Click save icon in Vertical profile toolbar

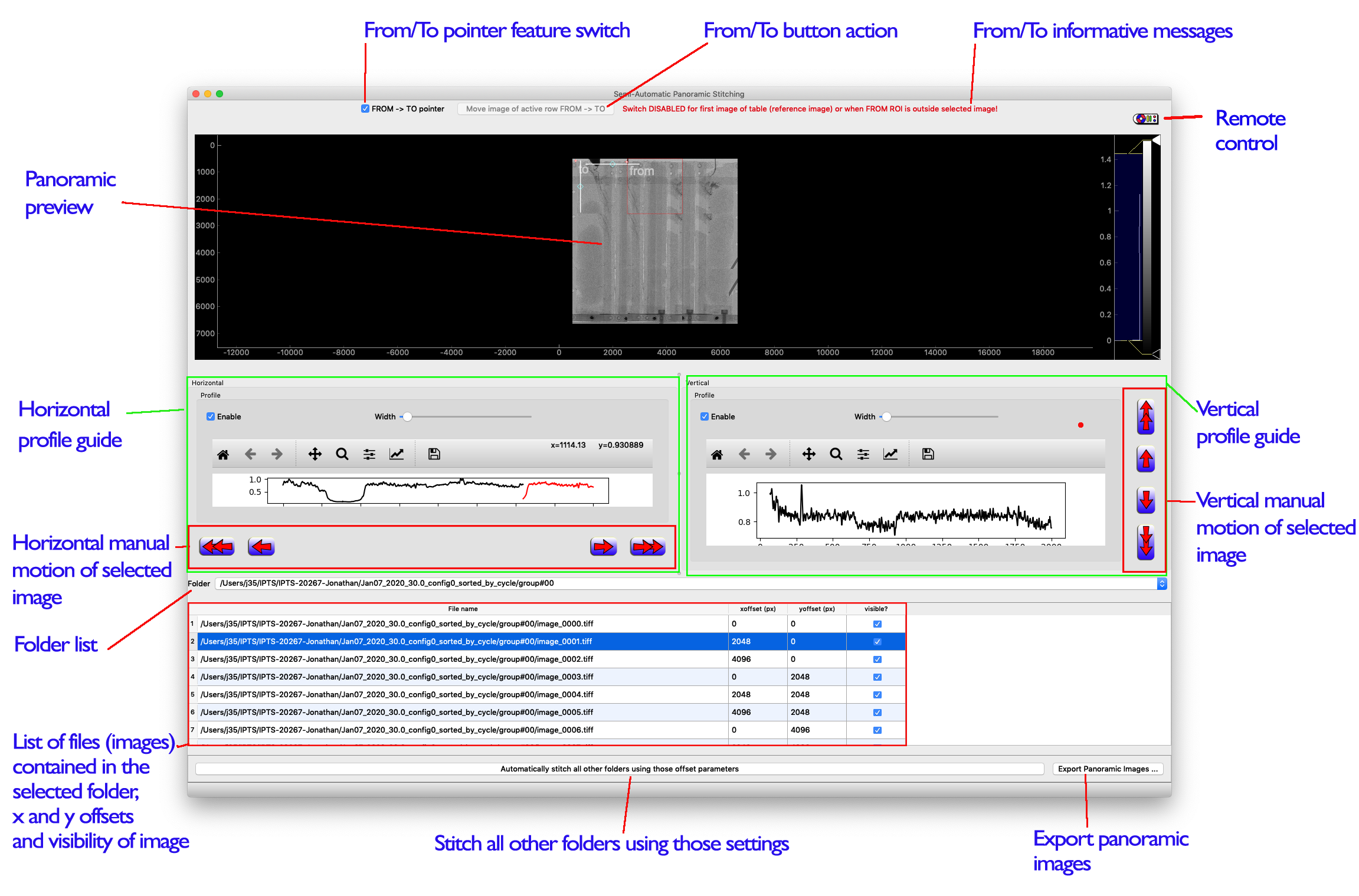click(x=928, y=454)
